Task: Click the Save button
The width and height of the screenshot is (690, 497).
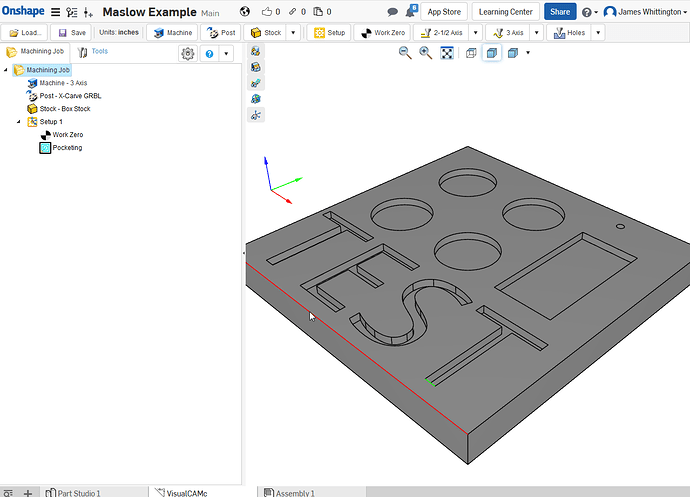Action: pyautogui.click(x=71, y=33)
